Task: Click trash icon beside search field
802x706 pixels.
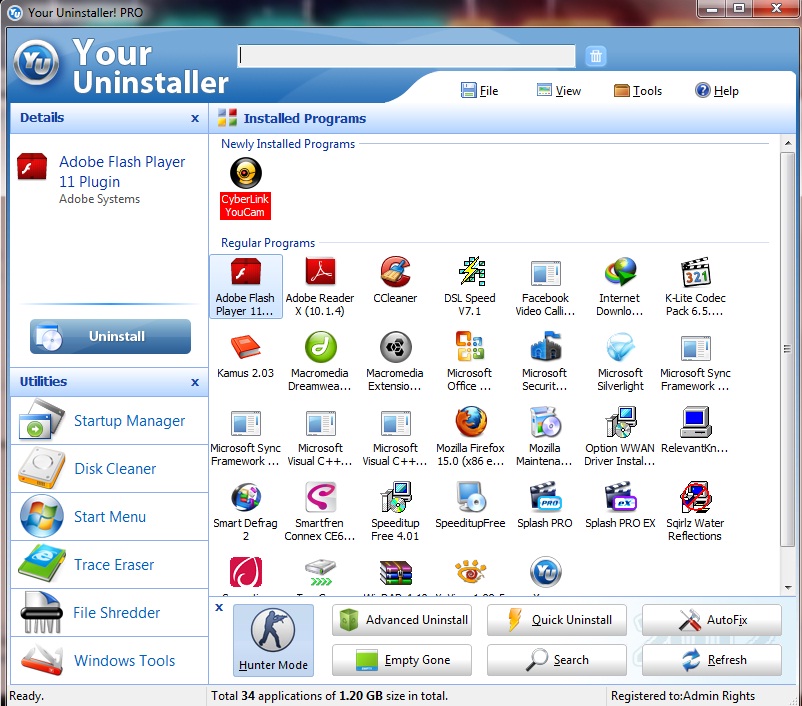Action: [596, 56]
